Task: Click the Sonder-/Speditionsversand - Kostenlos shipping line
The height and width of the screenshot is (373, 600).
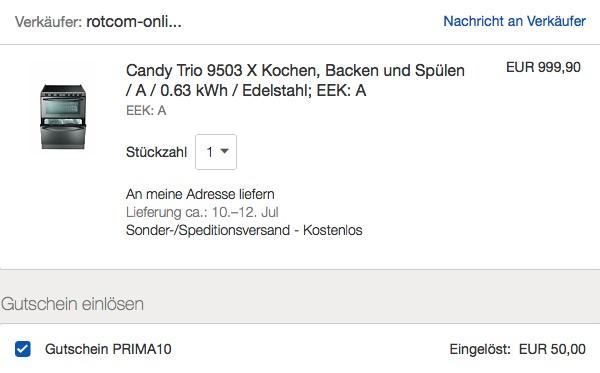Action: [x=244, y=230]
